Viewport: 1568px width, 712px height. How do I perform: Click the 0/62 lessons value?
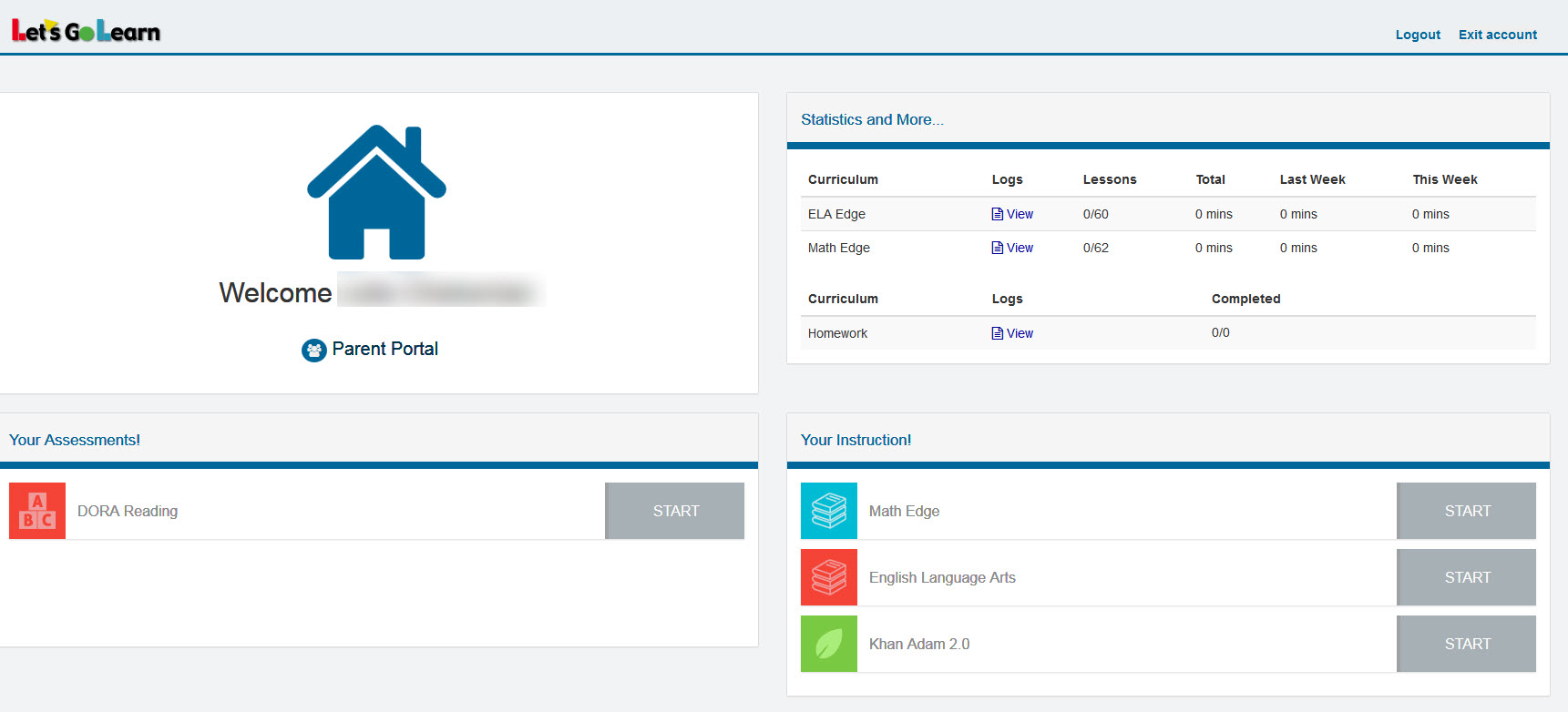pyautogui.click(x=1096, y=248)
